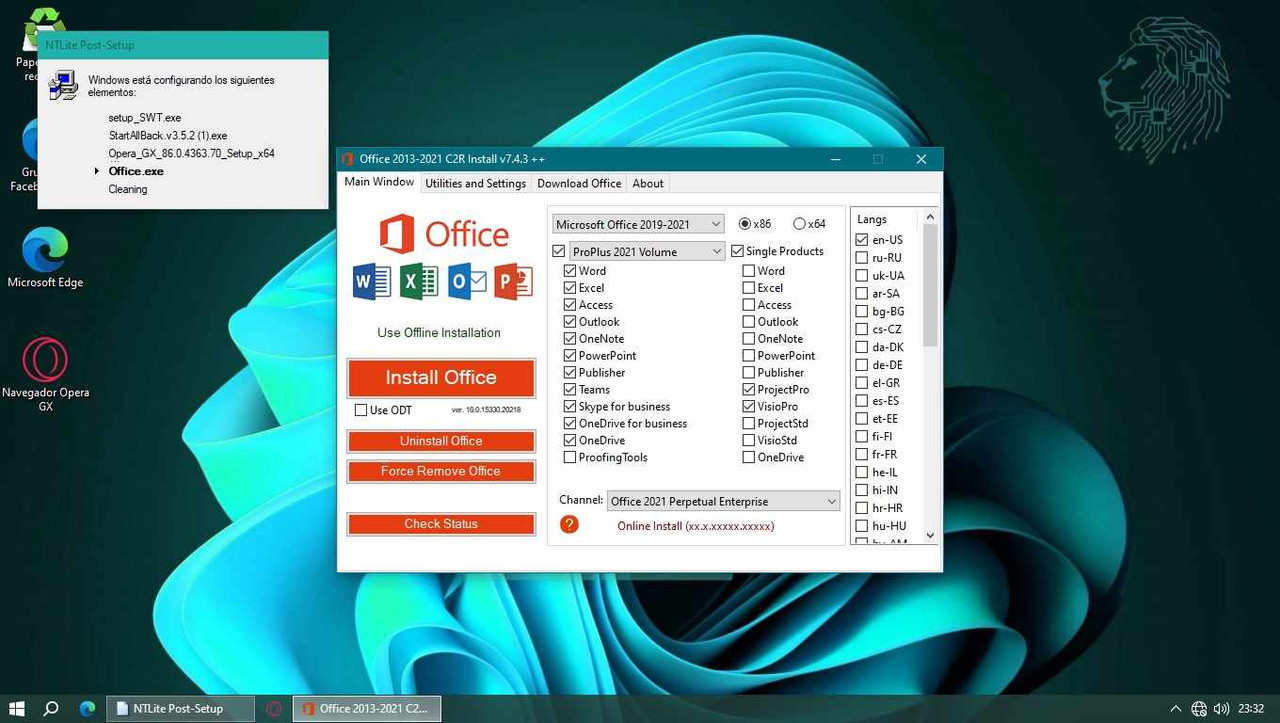Select the x64 architecture radio button
Viewport: 1280px width, 723px height.
799,224
